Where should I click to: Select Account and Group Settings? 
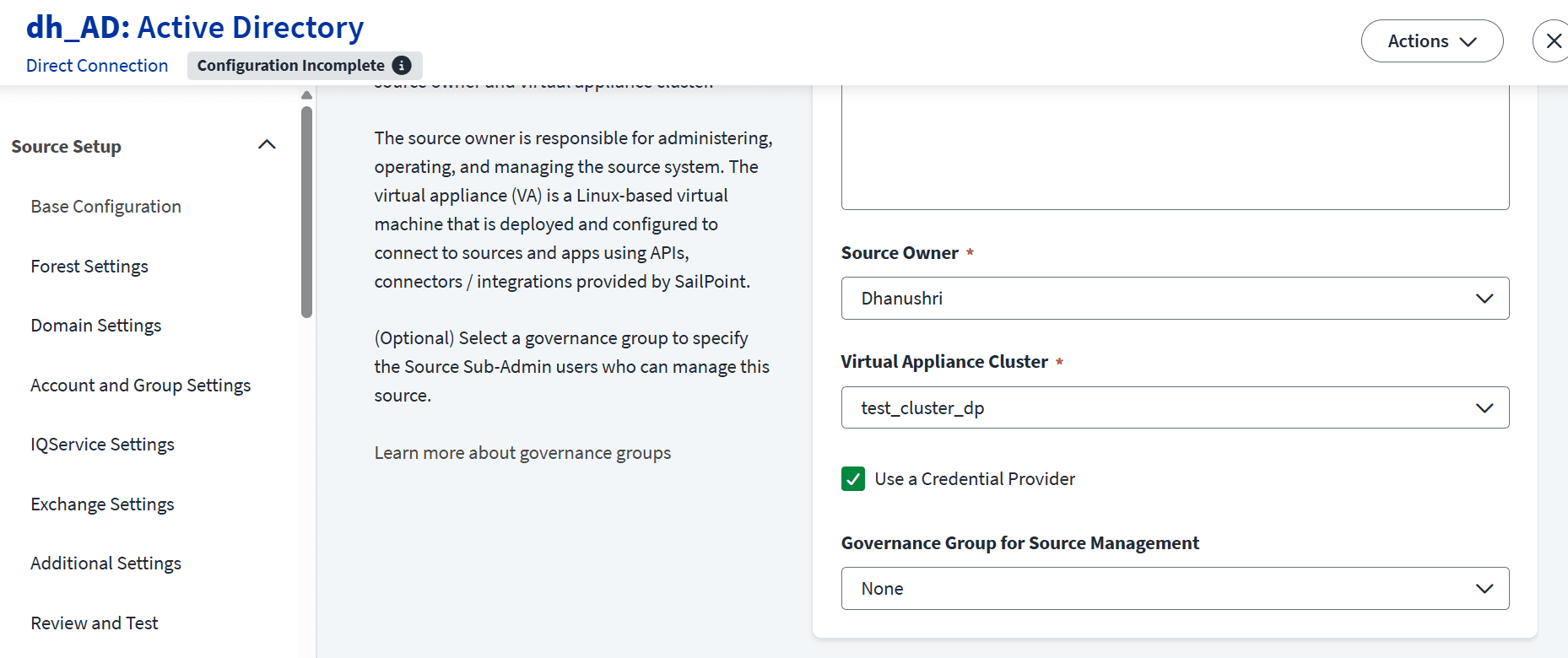tap(141, 386)
